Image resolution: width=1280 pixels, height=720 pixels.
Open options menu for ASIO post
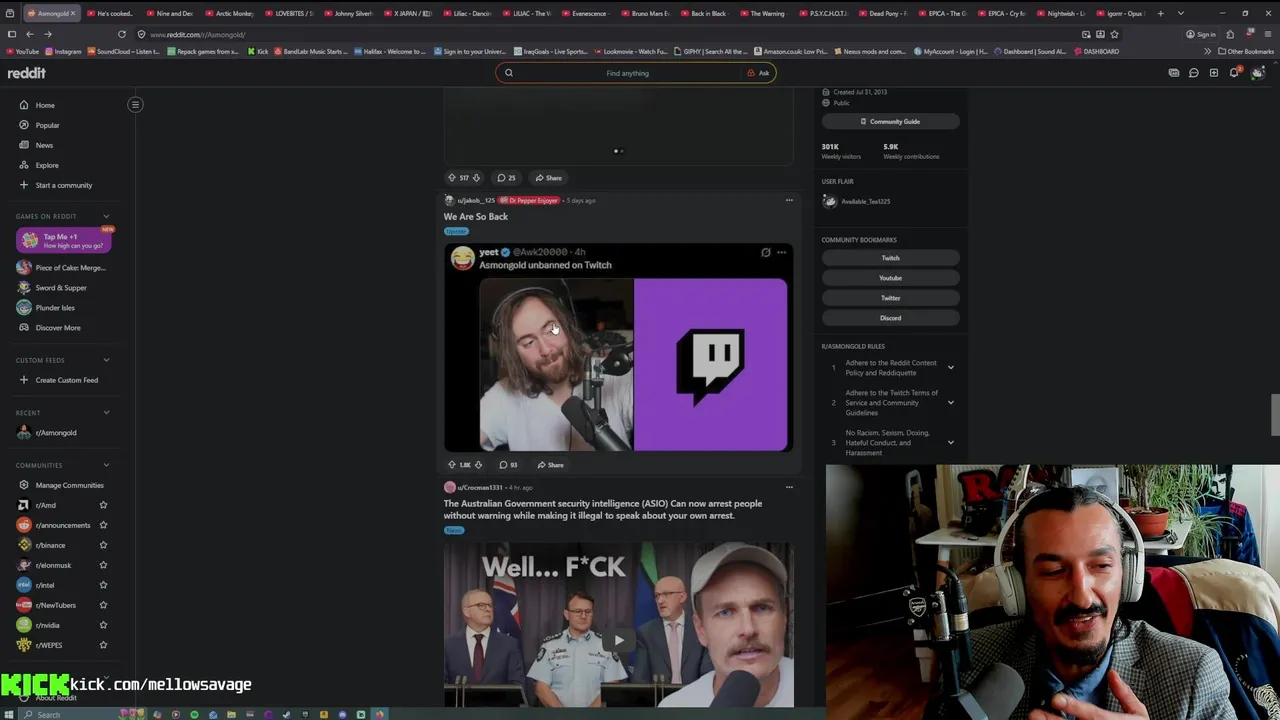[x=789, y=487]
